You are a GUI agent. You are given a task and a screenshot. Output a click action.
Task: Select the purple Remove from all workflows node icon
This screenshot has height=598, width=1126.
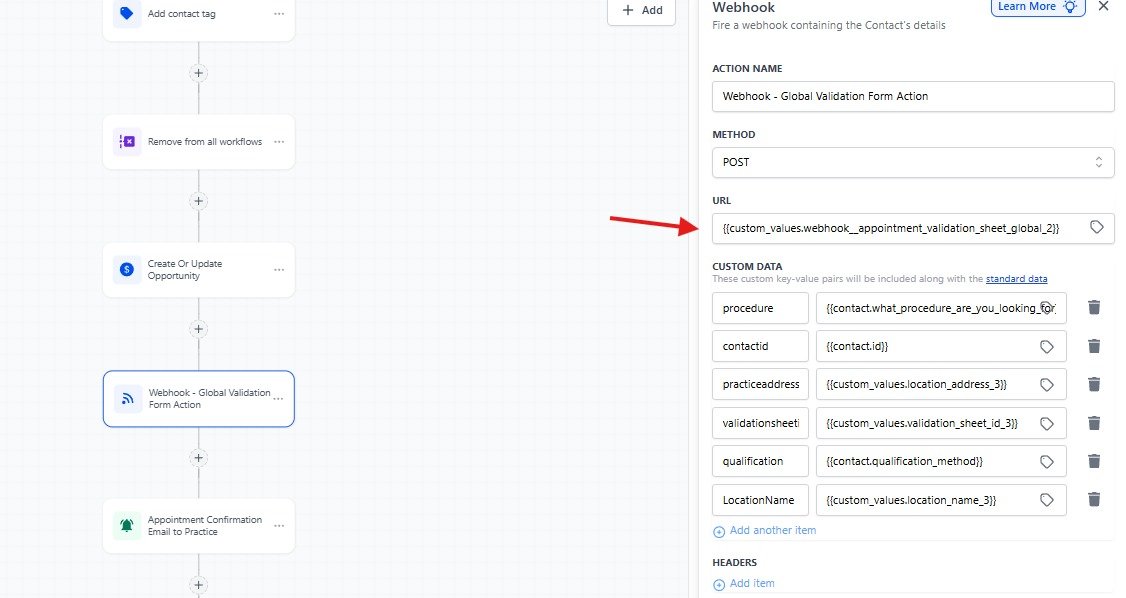click(x=127, y=141)
